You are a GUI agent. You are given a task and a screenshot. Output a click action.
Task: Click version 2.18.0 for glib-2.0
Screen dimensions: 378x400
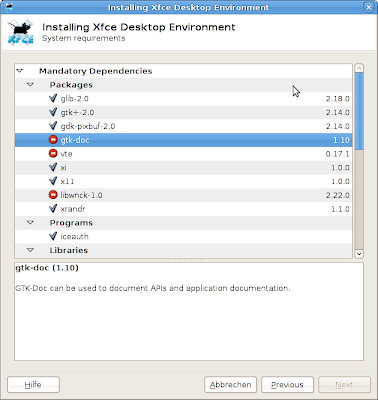point(337,99)
